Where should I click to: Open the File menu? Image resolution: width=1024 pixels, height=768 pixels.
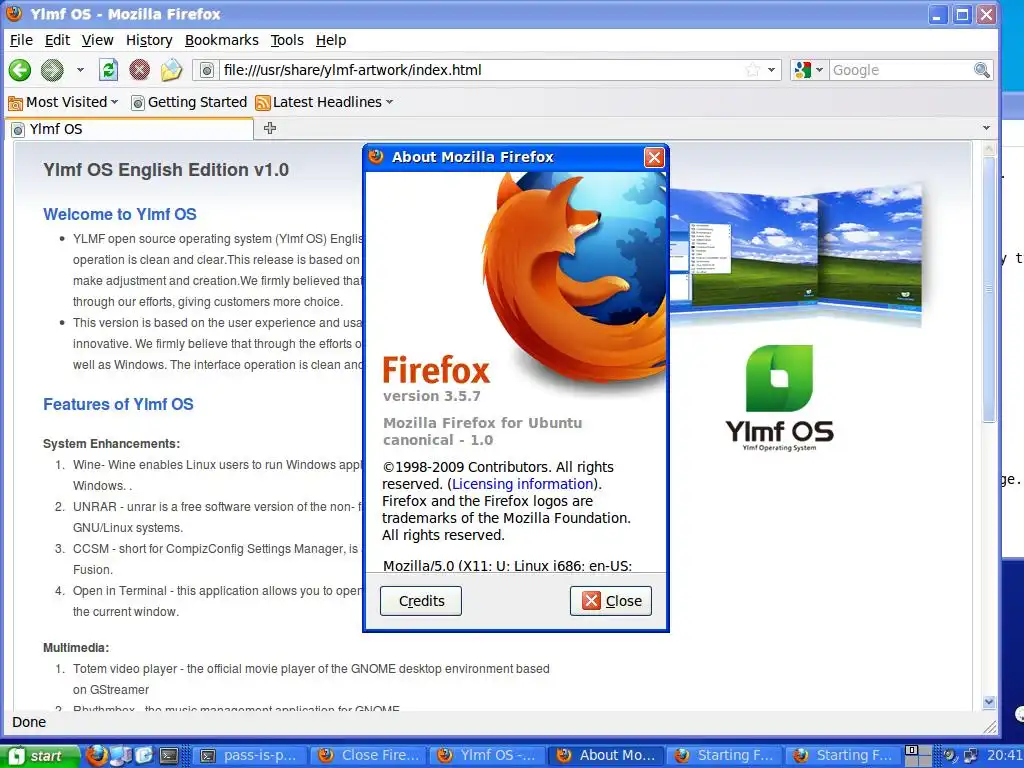coord(21,40)
